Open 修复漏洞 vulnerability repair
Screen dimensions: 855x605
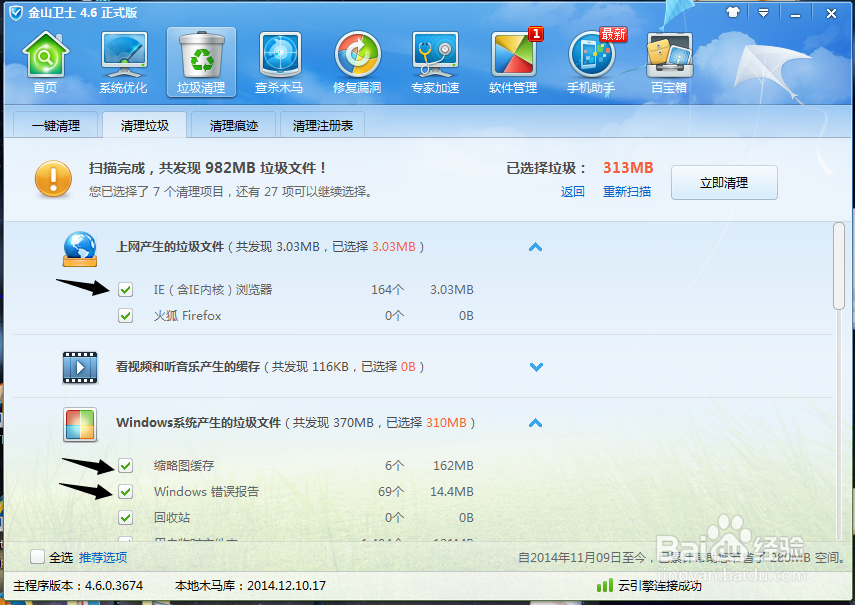pos(357,63)
